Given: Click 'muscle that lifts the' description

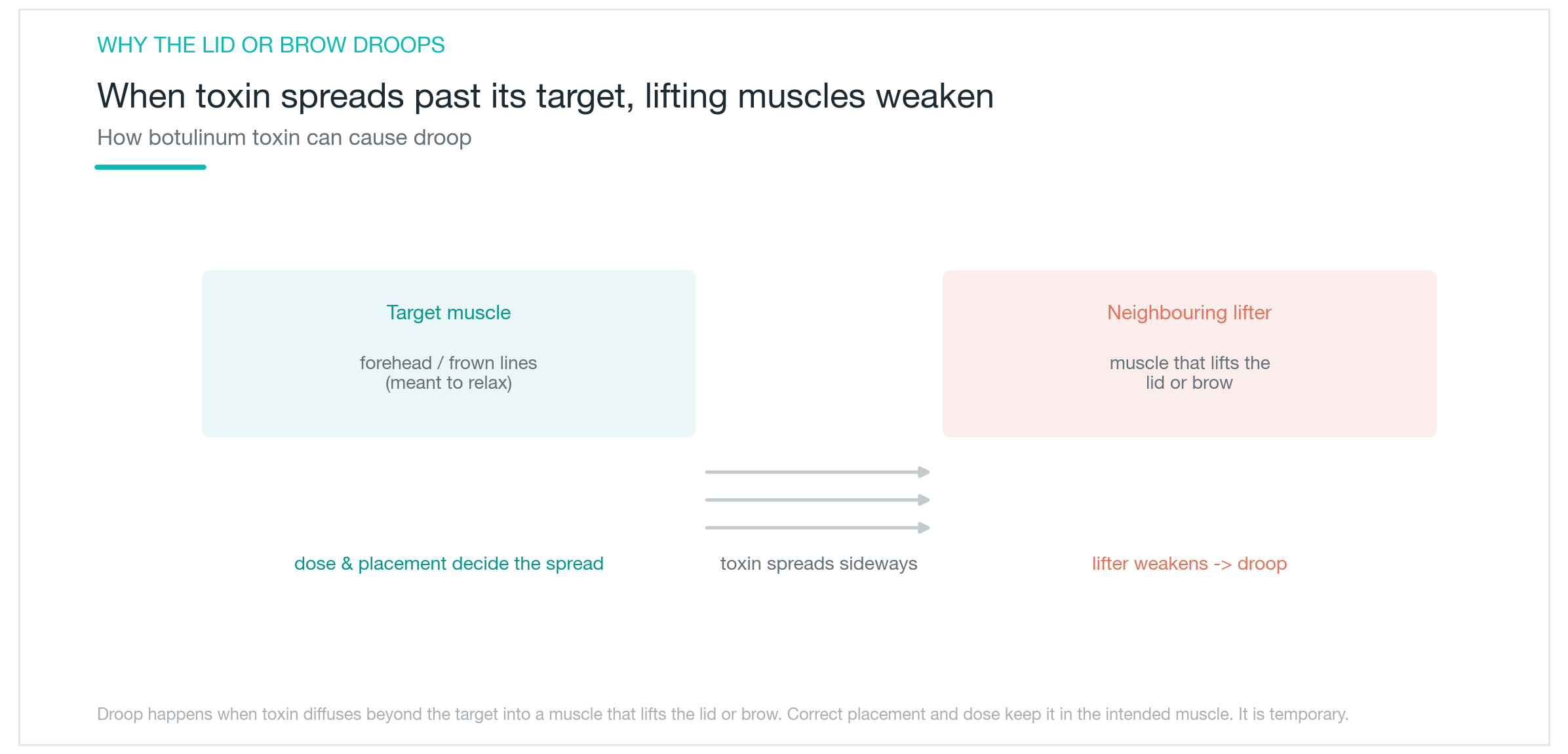Looking at the screenshot, I should 1190,363.
